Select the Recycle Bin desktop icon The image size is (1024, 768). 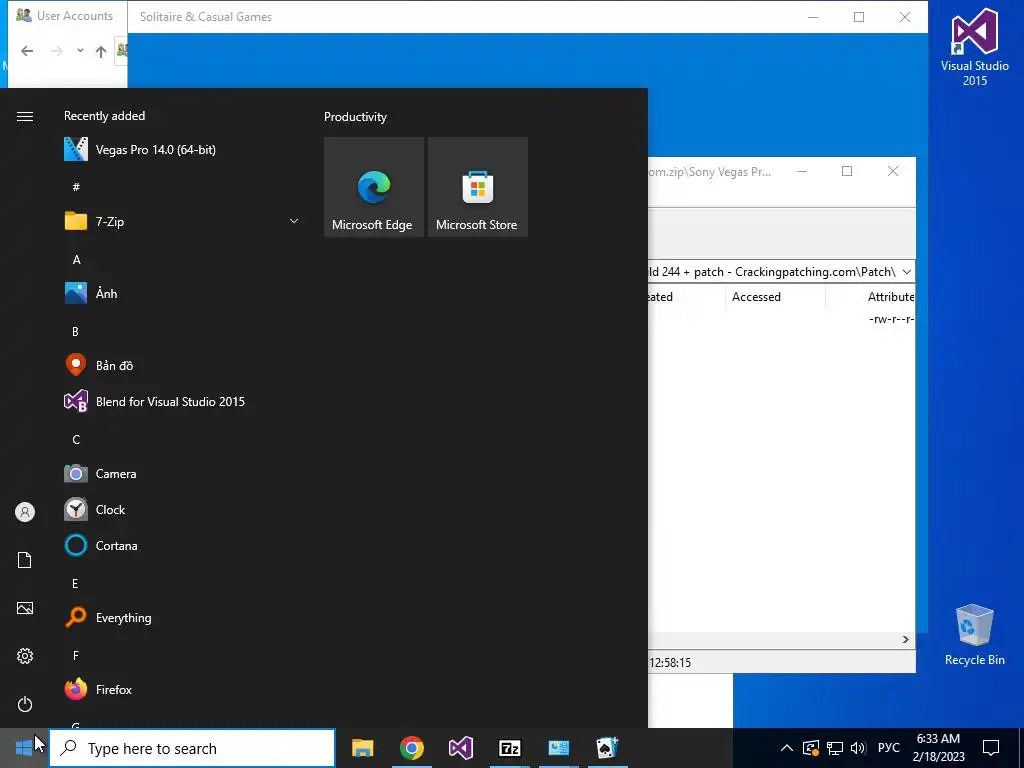pyautogui.click(x=974, y=635)
